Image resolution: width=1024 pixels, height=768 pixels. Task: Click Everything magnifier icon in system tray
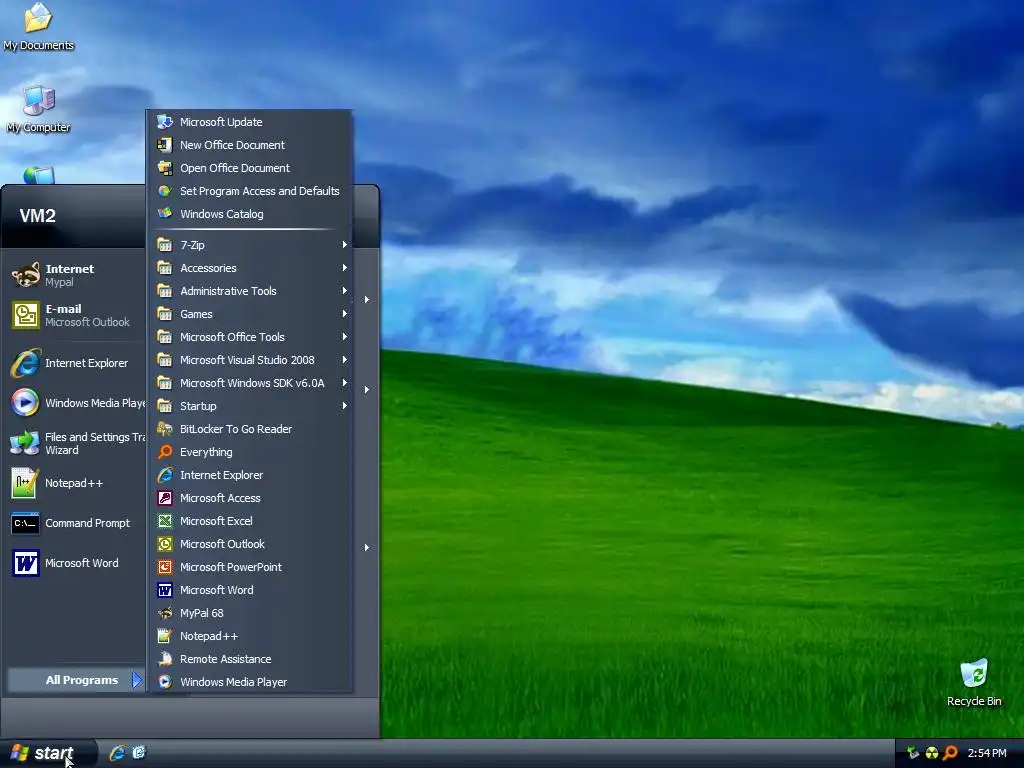[x=951, y=753]
